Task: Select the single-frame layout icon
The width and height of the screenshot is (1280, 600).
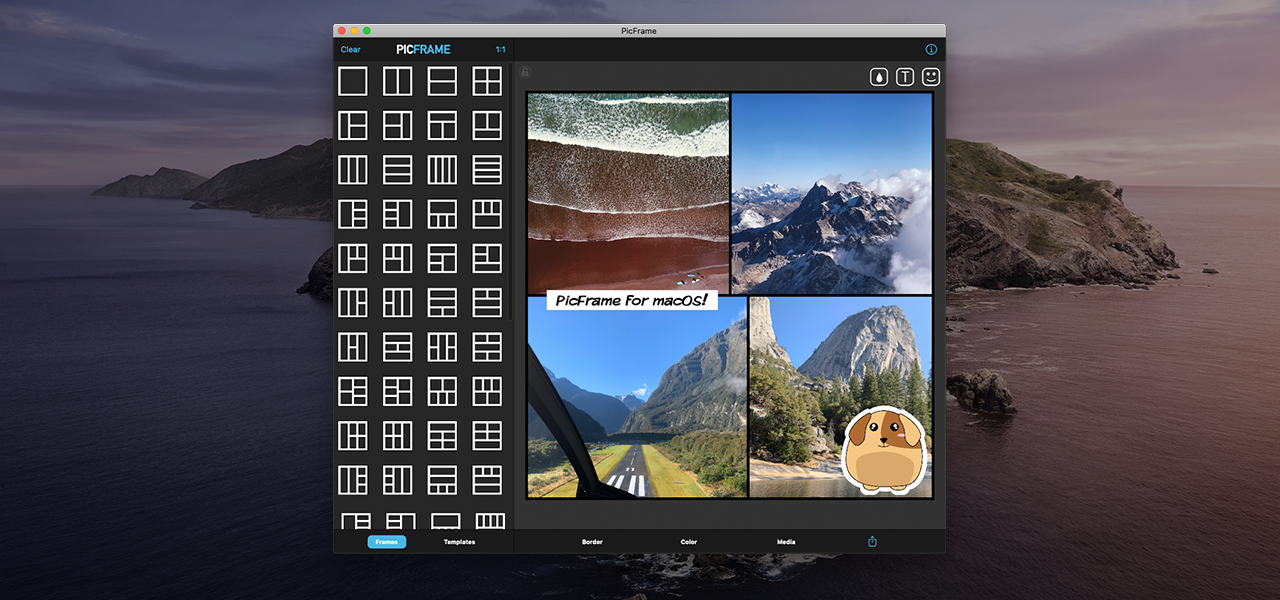Action: pyautogui.click(x=352, y=81)
